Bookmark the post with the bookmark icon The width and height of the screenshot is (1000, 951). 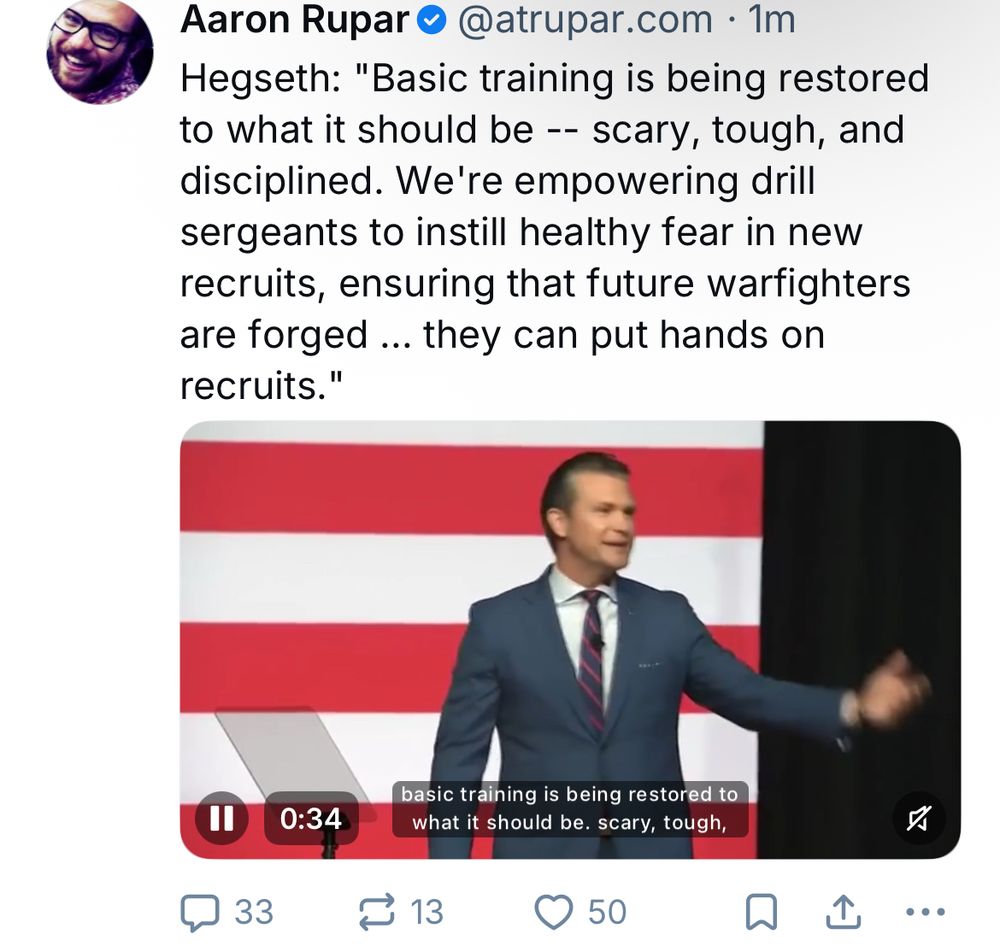[x=761, y=912]
